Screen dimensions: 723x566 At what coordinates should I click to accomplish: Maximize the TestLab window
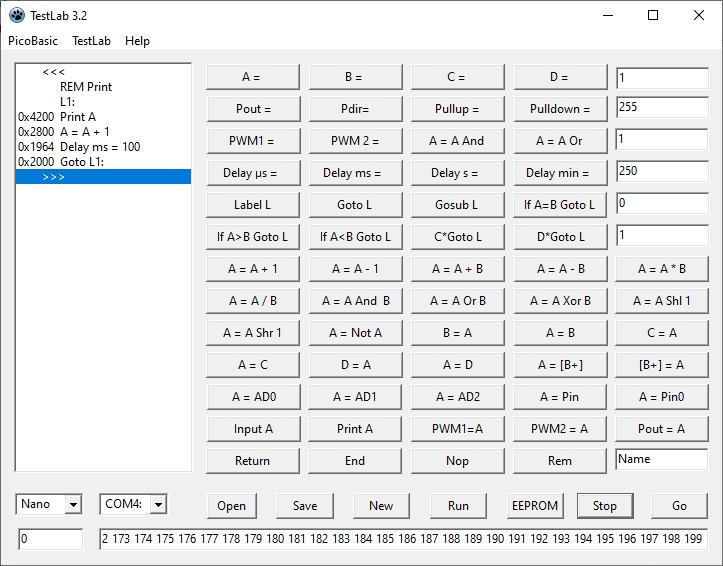(x=653, y=15)
